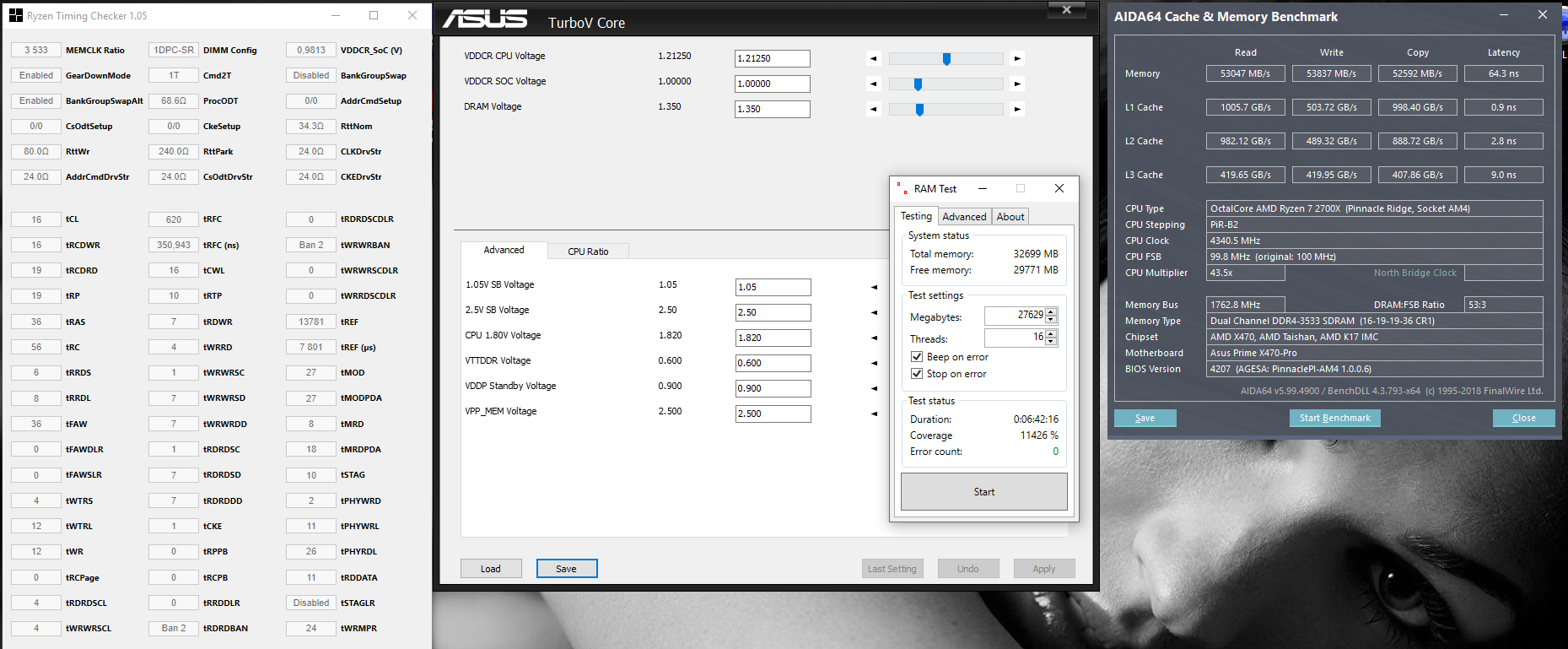Click the Memory Latency 64.3 ns cell

click(x=1504, y=73)
